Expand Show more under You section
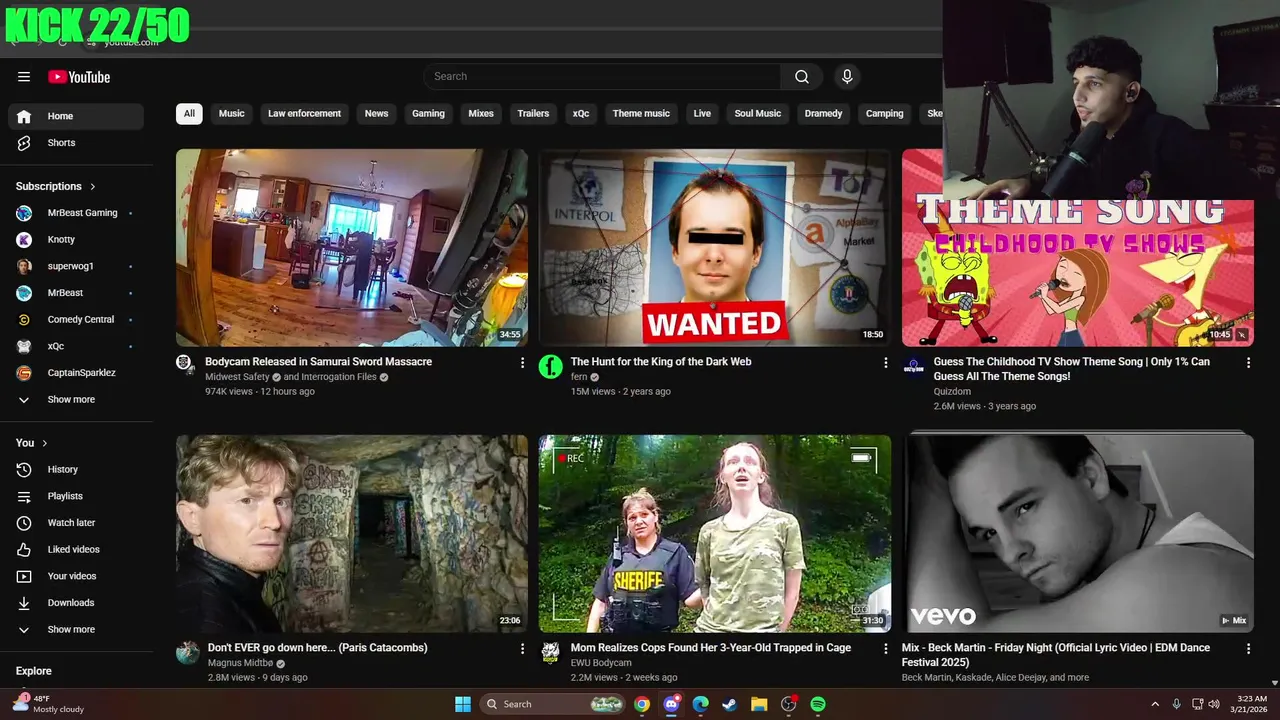 76,630
